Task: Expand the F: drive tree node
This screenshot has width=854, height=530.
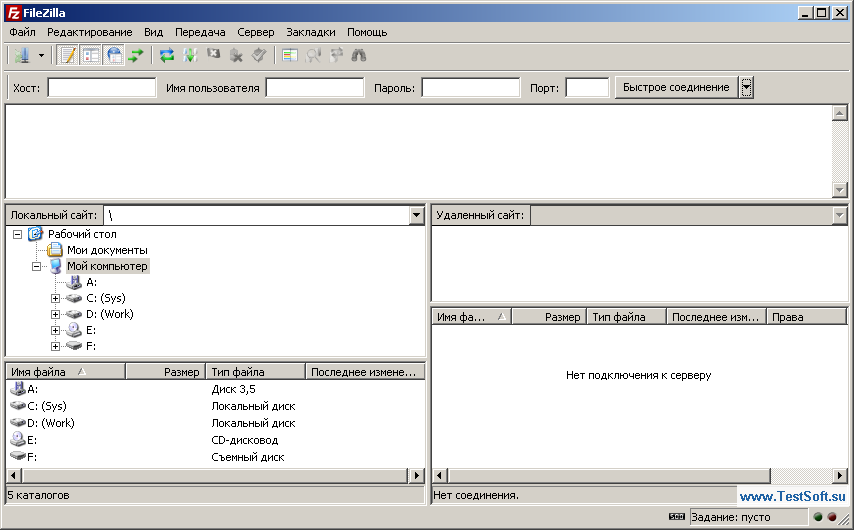Action: pyautogui.click(x=56, y=346)
